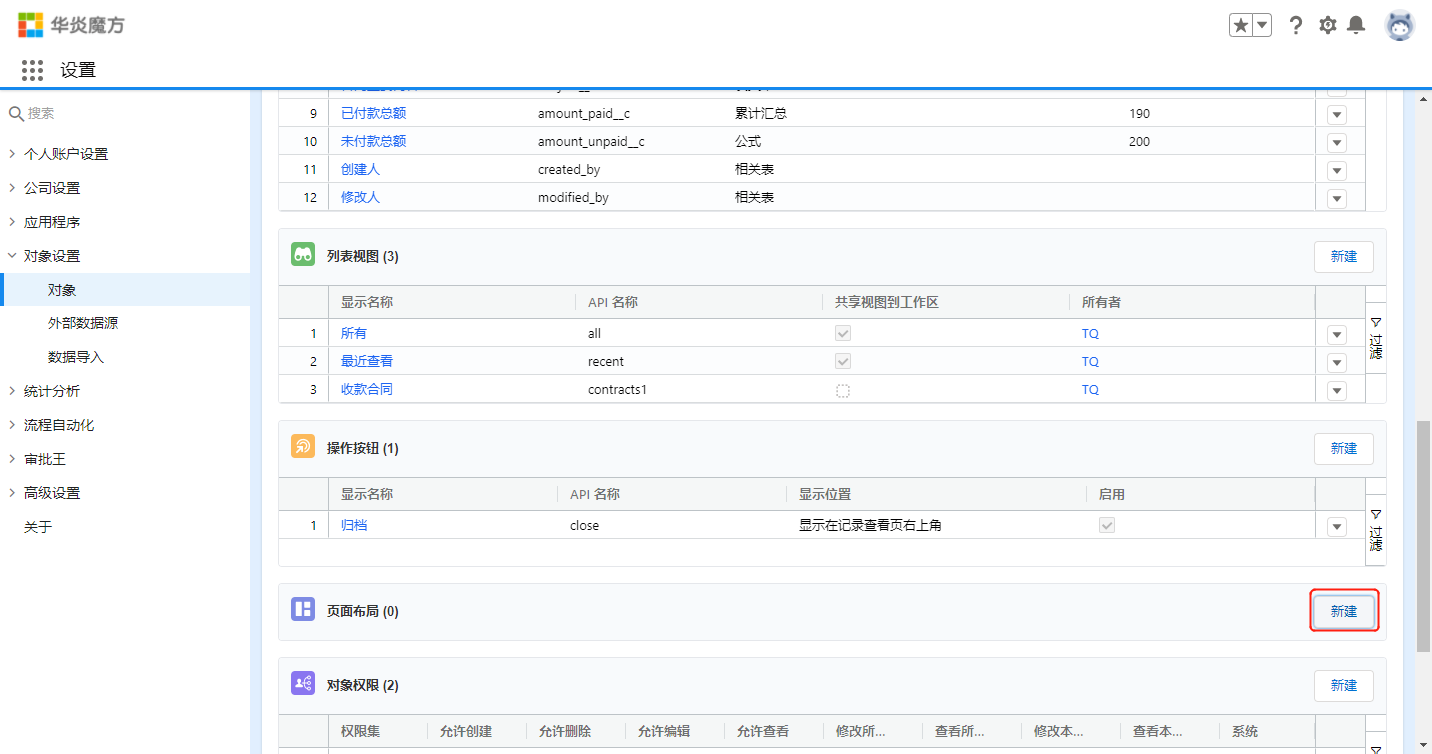
Task: Open the 未付款总额 field link
Action: click(x=373, y=141)
